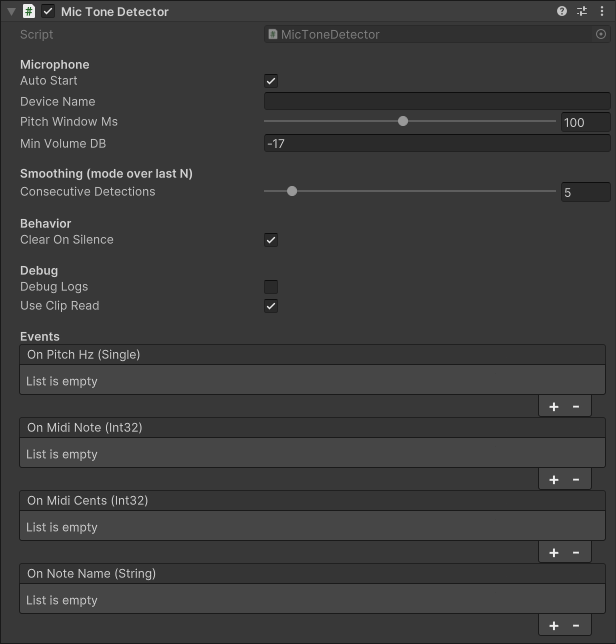Click the Pitch Window Ms slider handle

click(403, 121)
